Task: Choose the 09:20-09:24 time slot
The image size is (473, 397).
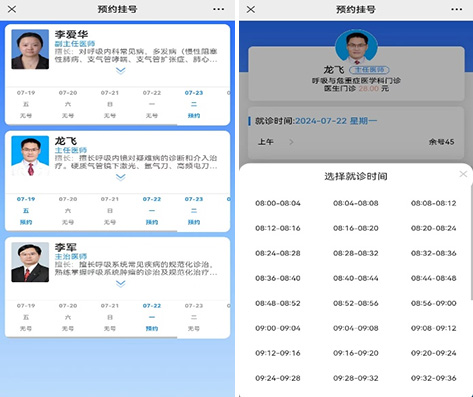Action: [433, 353]
